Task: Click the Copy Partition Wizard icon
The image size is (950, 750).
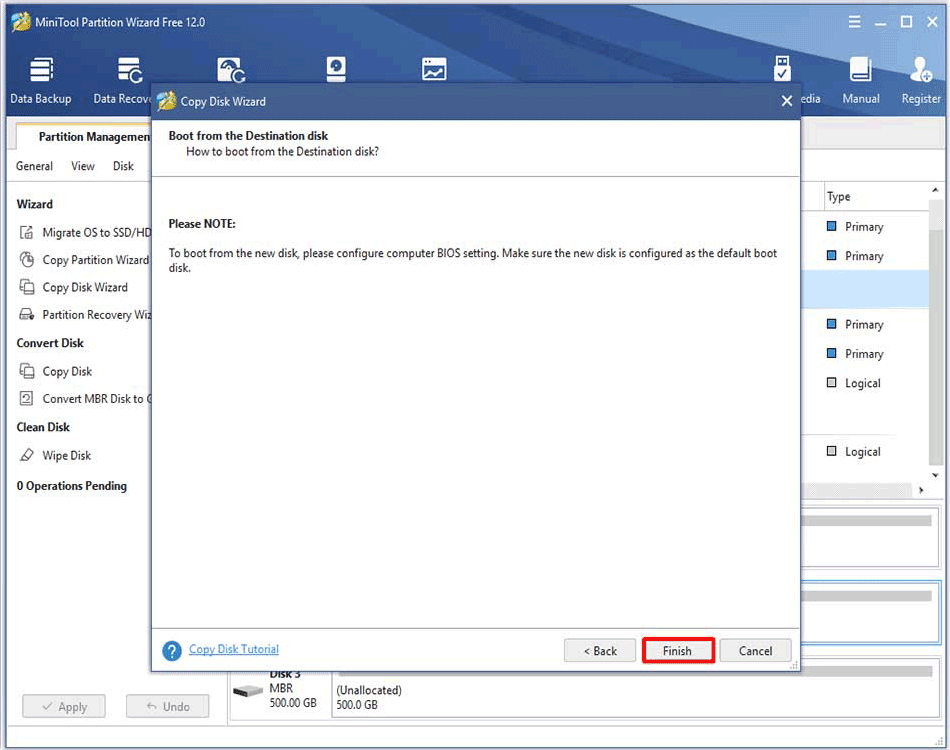Action: [x=27, y=260]
